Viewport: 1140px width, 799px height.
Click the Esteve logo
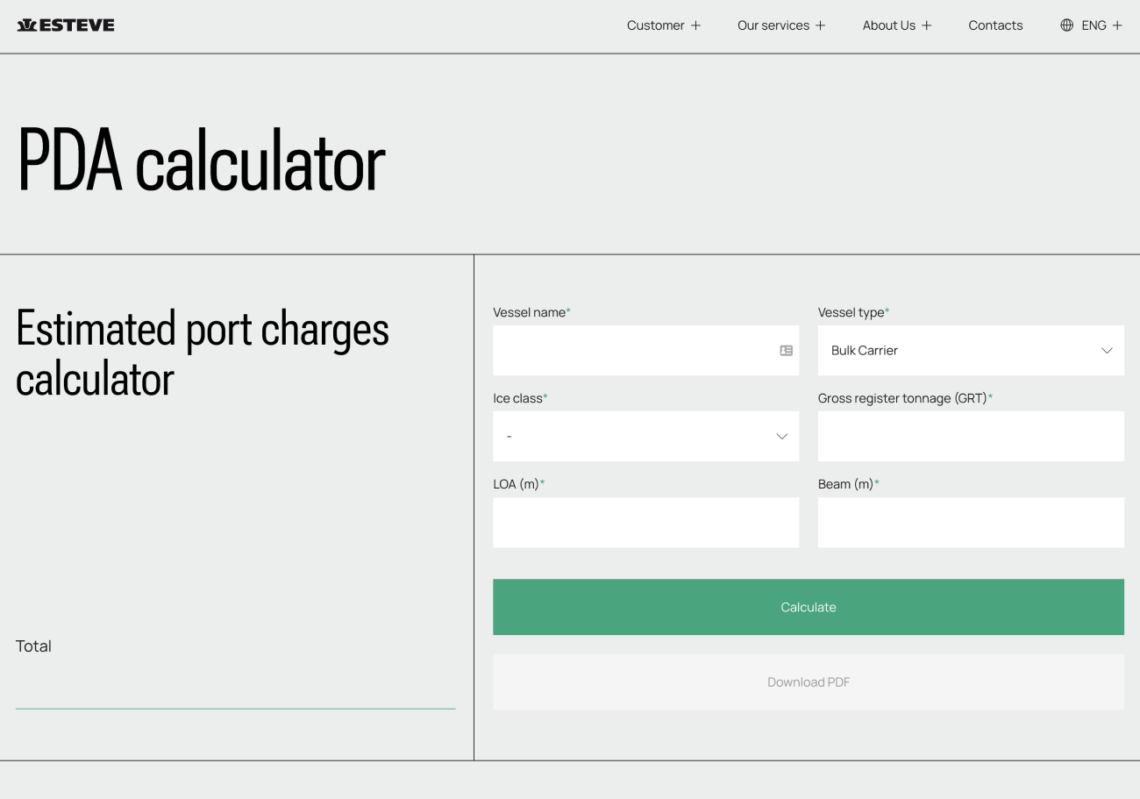pos(66,25)
